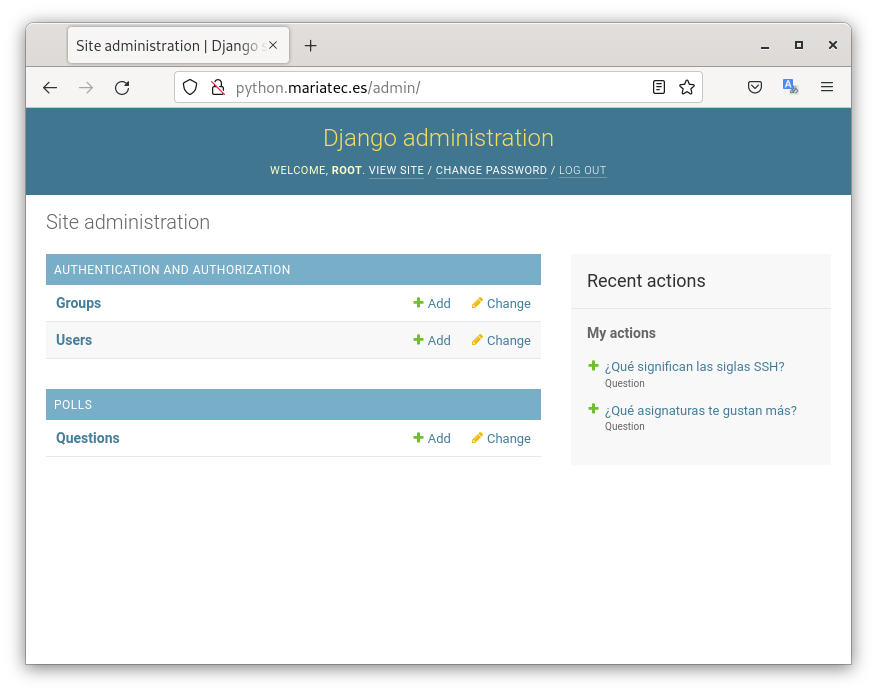Open the Change Password link
Image resolution: width=877 pixels, height=693 pixels.
491,171
